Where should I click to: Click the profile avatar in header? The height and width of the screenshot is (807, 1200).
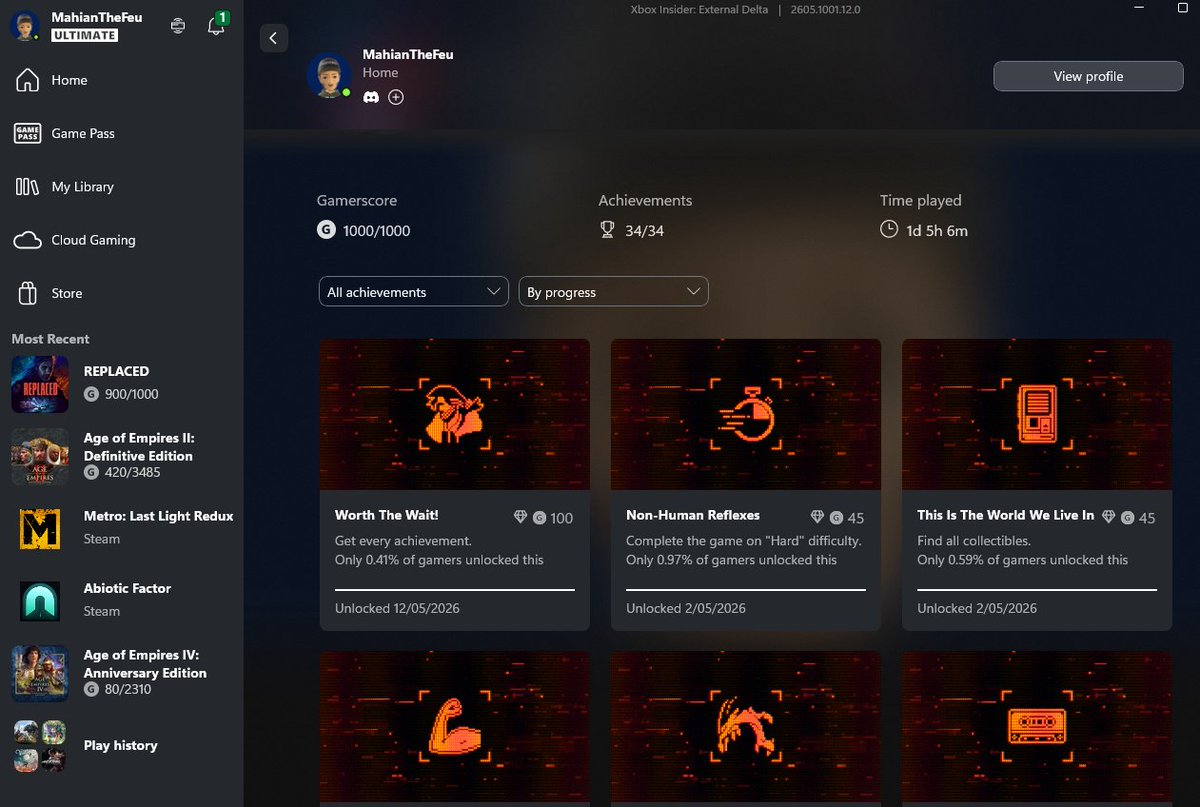point(329,75)
